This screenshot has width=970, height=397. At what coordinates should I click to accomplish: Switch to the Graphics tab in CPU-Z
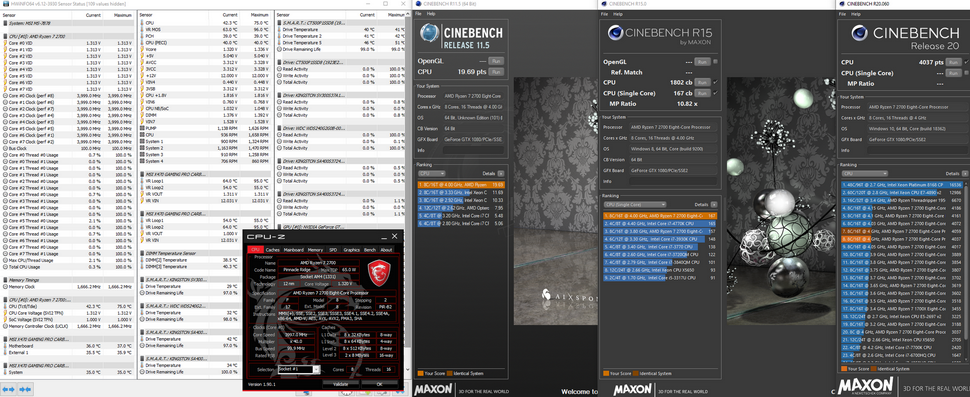click(x=351, y=250)
